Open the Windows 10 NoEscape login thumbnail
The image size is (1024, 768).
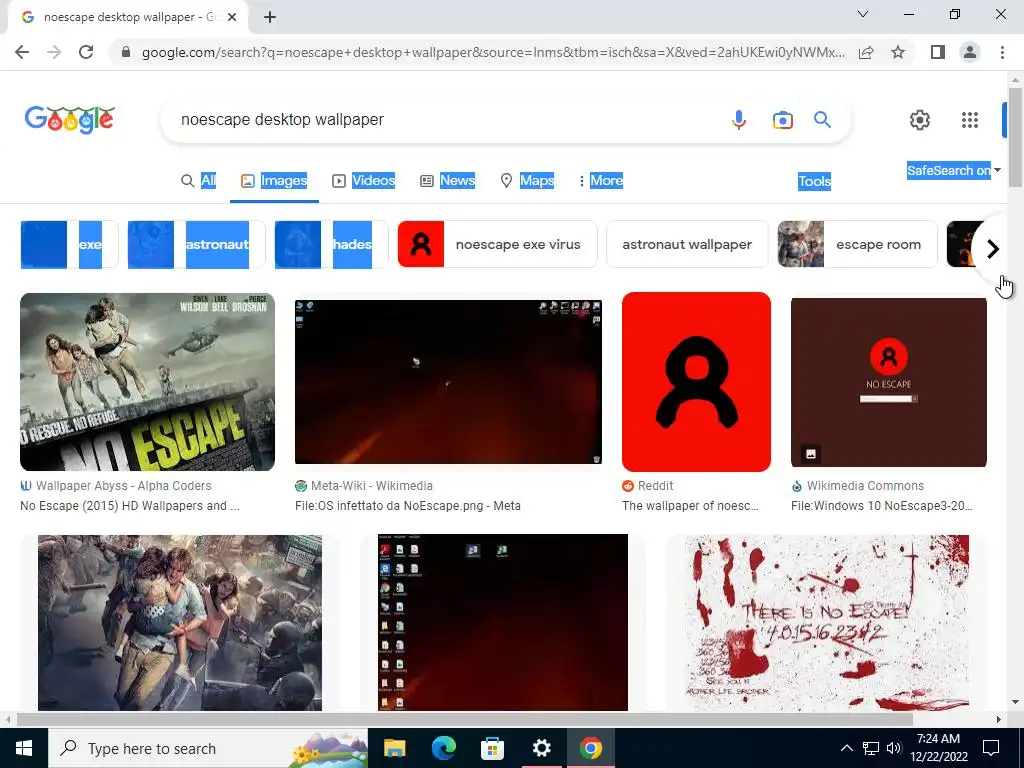pyautogui.click(x=889, y=382)
